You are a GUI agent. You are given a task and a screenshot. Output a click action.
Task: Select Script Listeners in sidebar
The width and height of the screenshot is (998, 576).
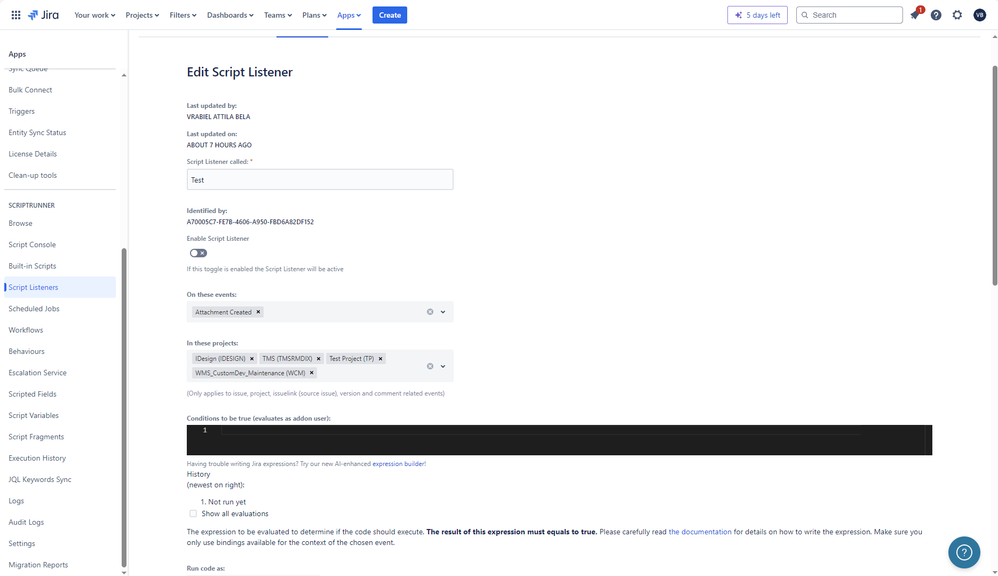pos(60,287)
